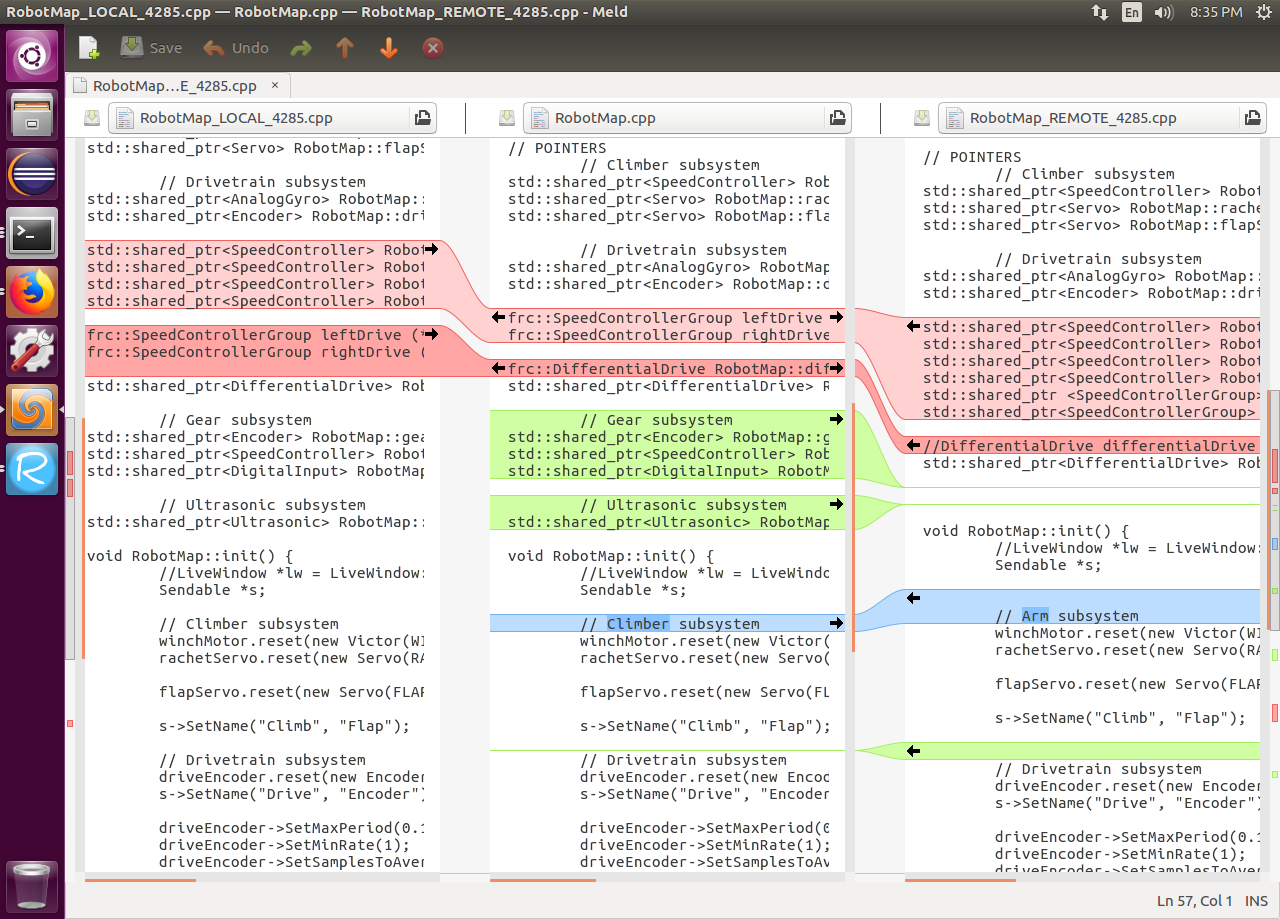The width and height of the screenshot is (1280, 919).
Task: Open system settings tools in the dock
Action: click(x=32, y=351)
